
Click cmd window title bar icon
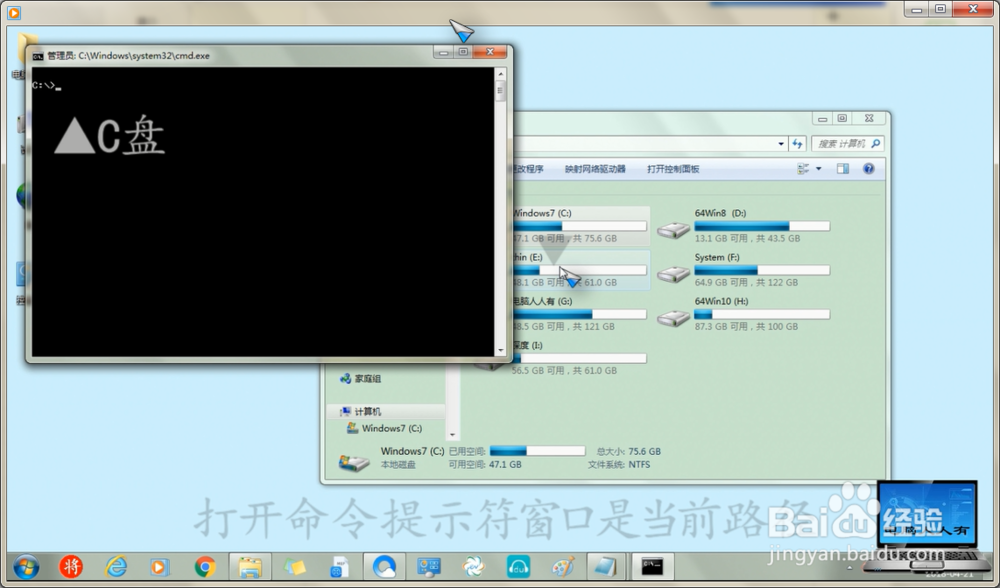coord(38,55)
